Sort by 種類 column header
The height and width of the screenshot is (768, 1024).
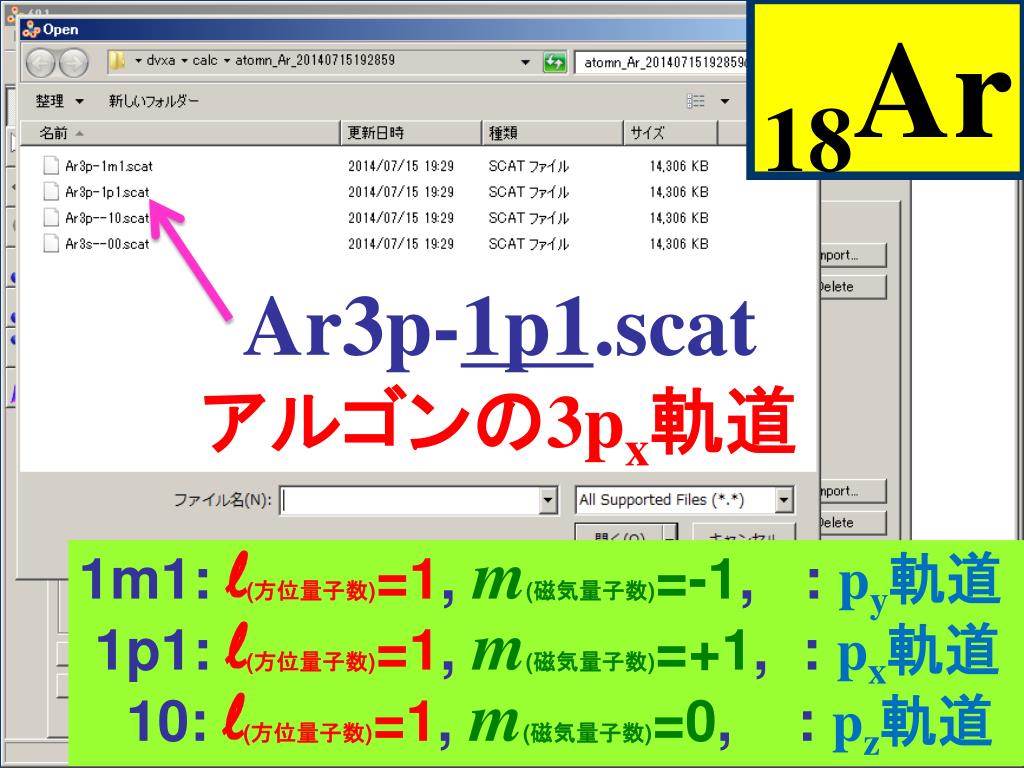click(x=552, y=133)
